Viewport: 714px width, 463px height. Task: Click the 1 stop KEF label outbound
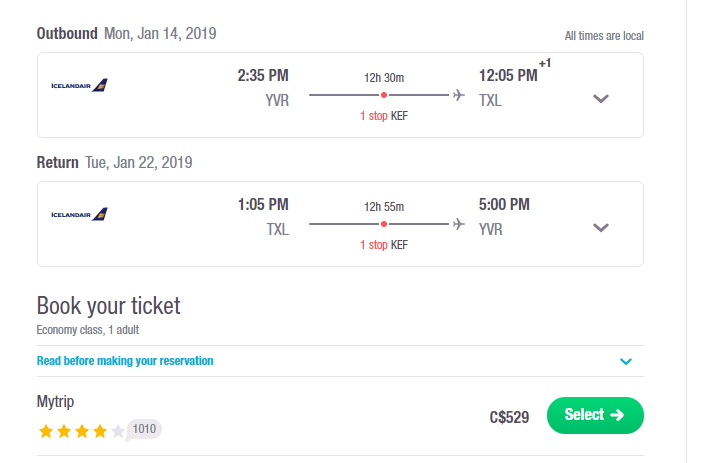(384, 116)
